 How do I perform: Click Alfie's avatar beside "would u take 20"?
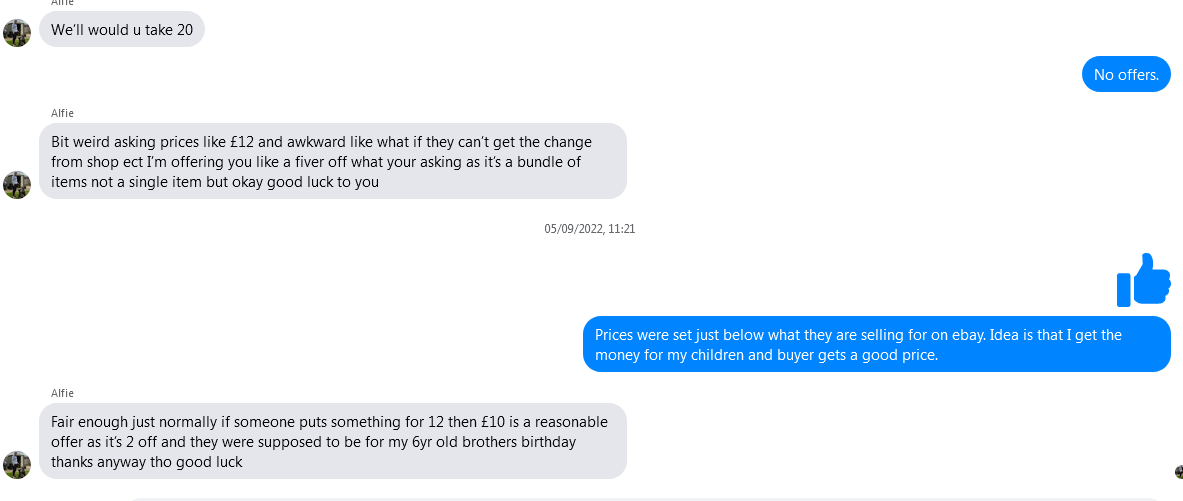tap(17, 33)
